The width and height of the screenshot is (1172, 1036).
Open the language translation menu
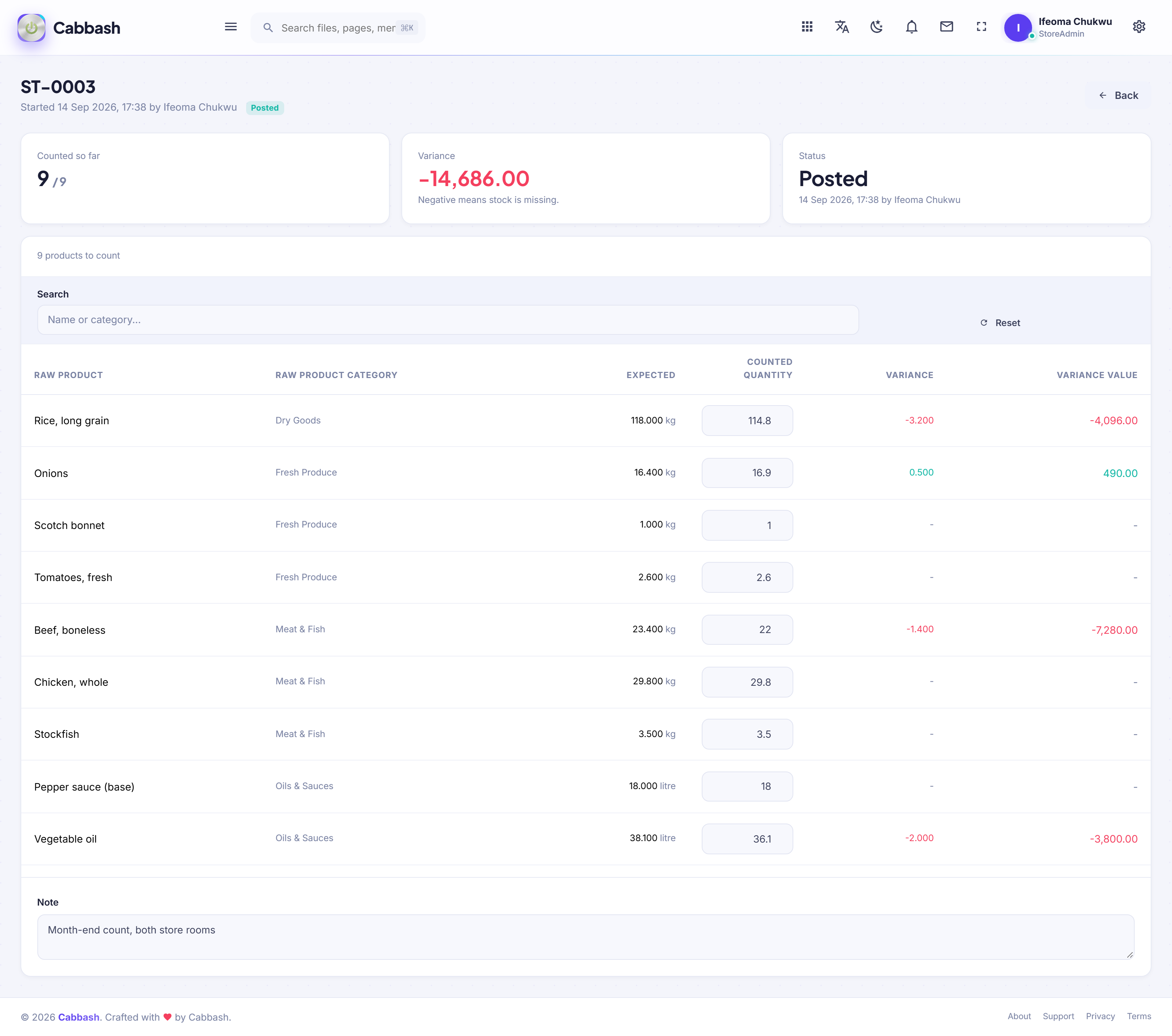click(x=842, y=27)
